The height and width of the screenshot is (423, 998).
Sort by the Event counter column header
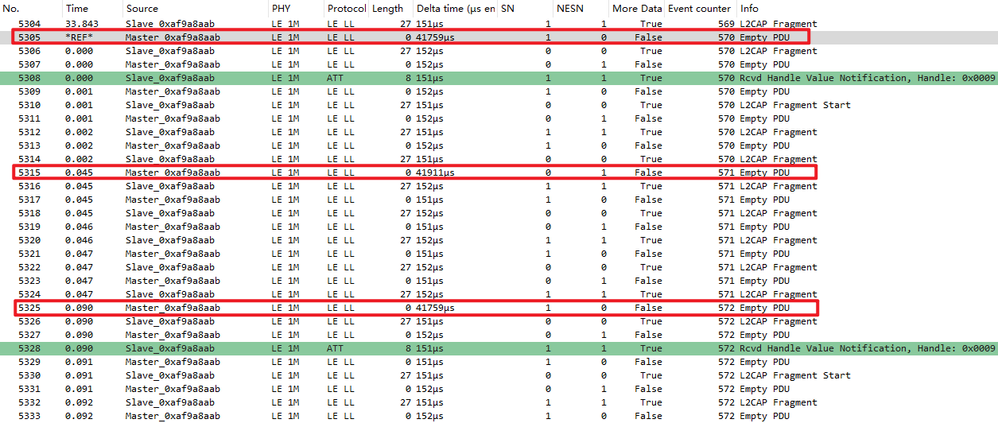point(699,8)
